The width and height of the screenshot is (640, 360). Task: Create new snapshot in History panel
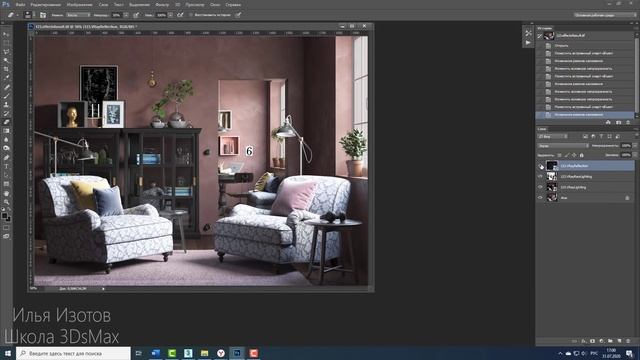[618, 122]
